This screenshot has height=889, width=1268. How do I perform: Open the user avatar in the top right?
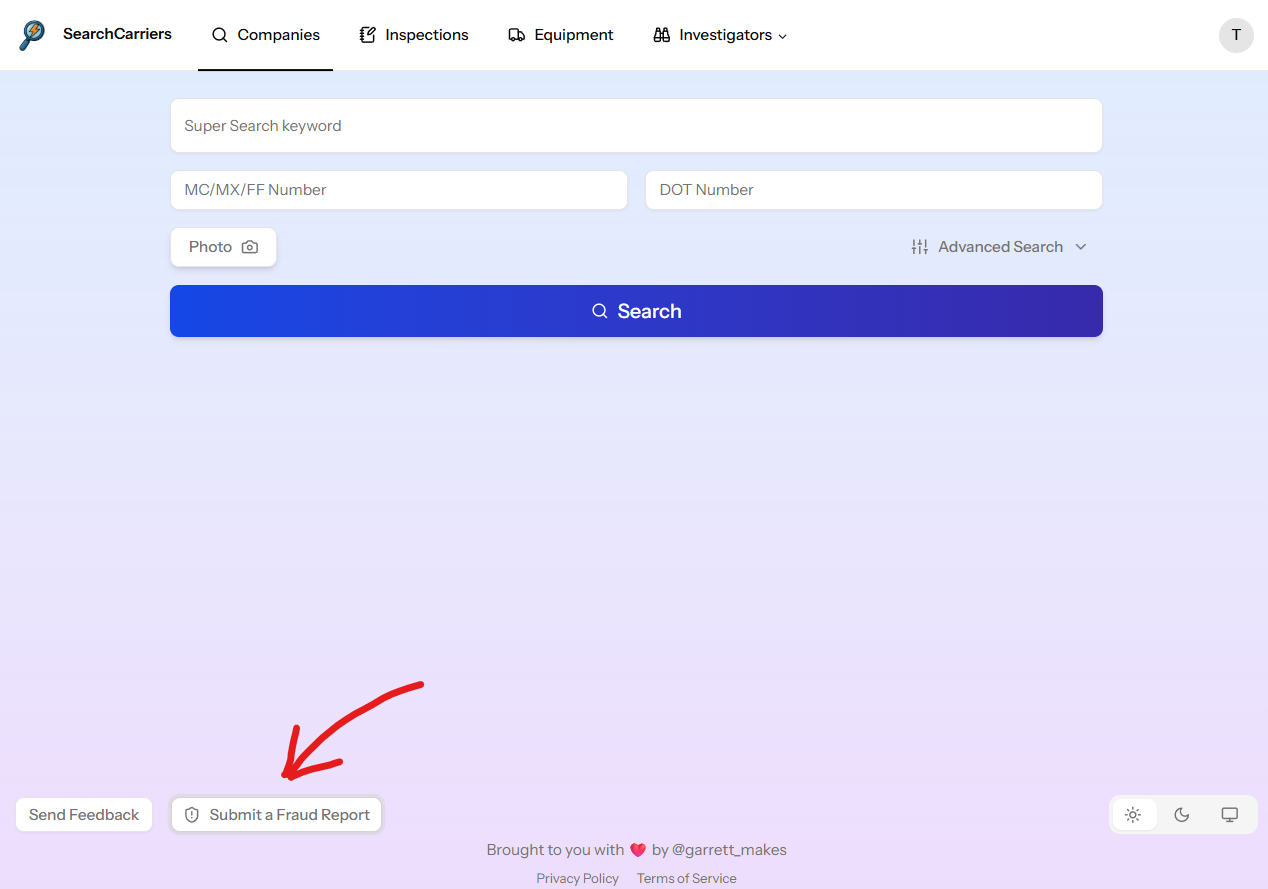1236,35
